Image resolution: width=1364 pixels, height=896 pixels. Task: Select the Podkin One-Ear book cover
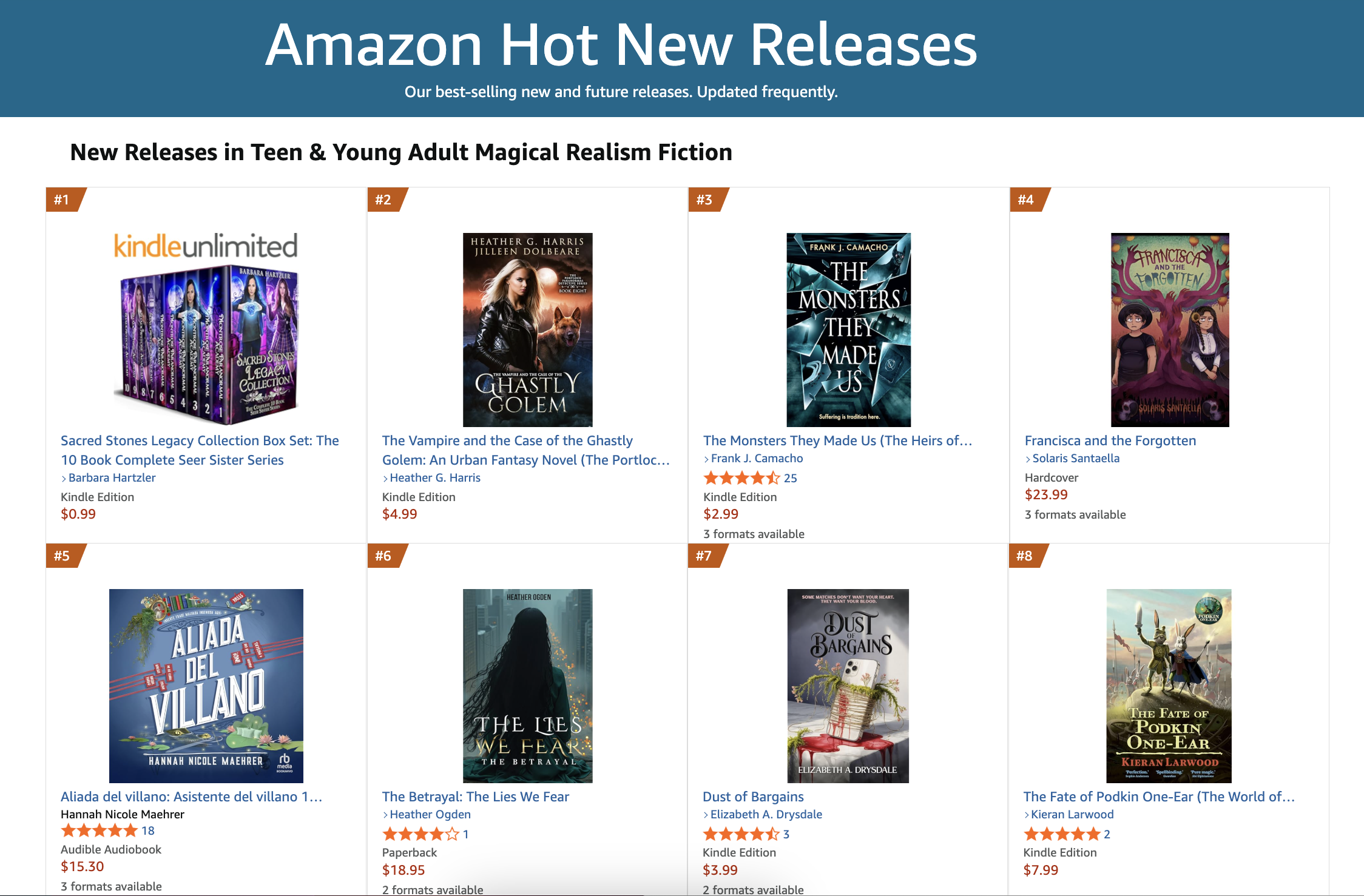pos(1169,685)
